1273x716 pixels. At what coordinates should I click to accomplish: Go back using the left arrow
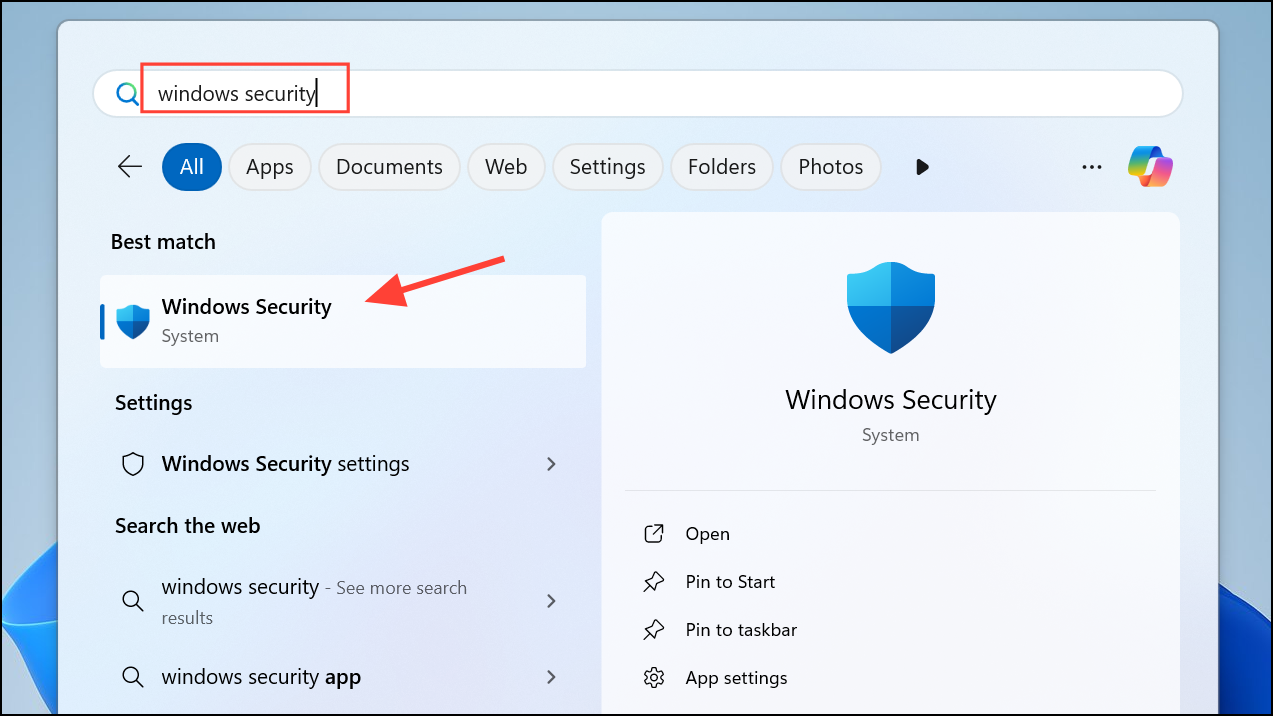(x=130, y=166)
